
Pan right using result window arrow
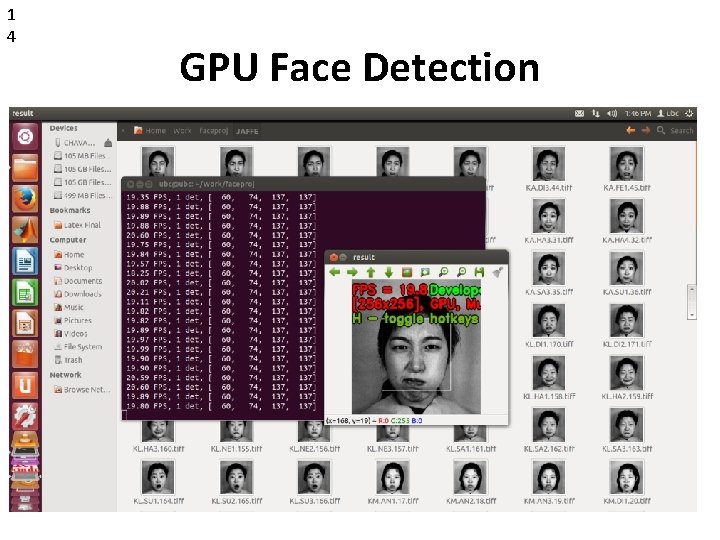[353, 272]
